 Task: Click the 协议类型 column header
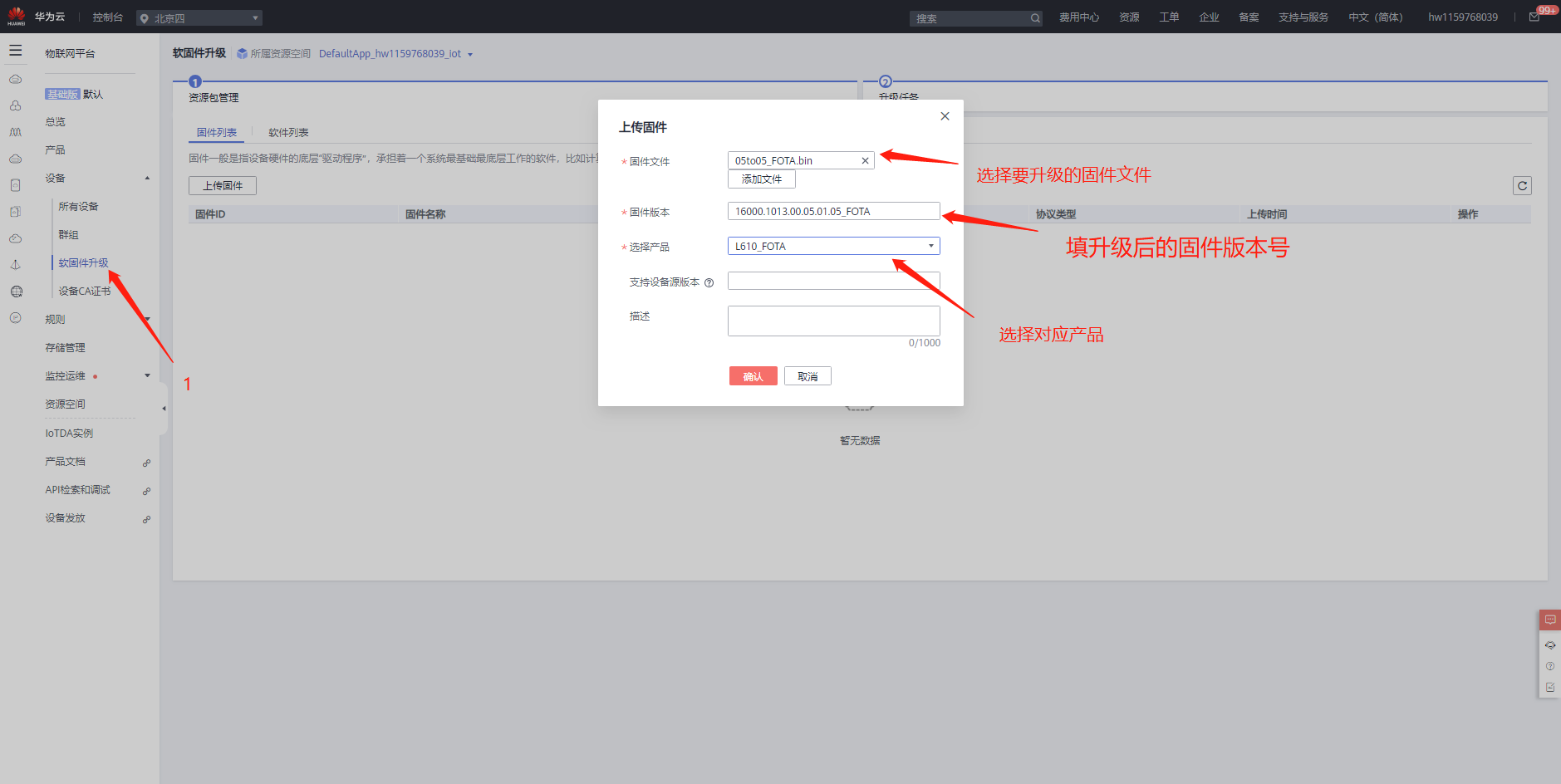(1056, 214)
